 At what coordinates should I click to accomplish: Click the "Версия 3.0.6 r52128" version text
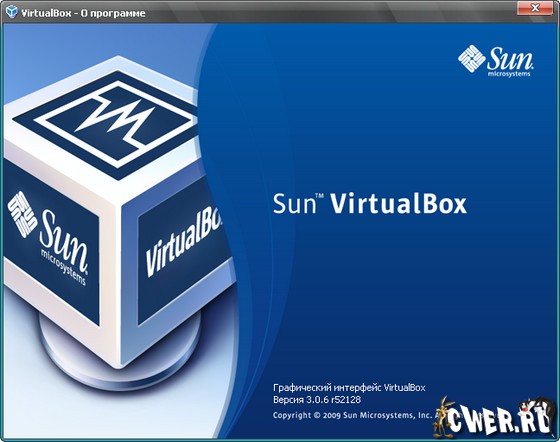tap(317, 400)
